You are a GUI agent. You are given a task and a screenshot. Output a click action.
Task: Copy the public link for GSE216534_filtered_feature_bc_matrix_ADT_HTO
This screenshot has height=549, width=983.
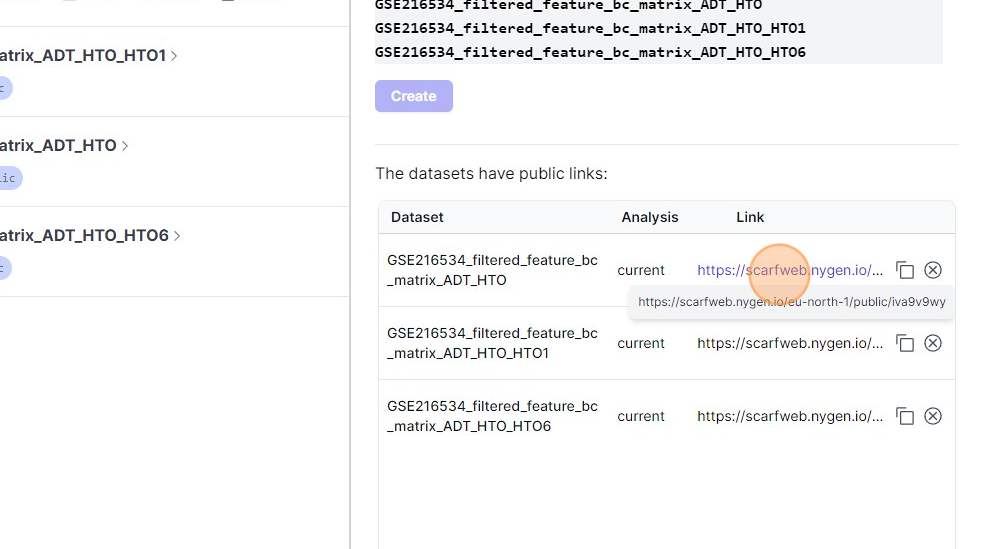[905, 270]
